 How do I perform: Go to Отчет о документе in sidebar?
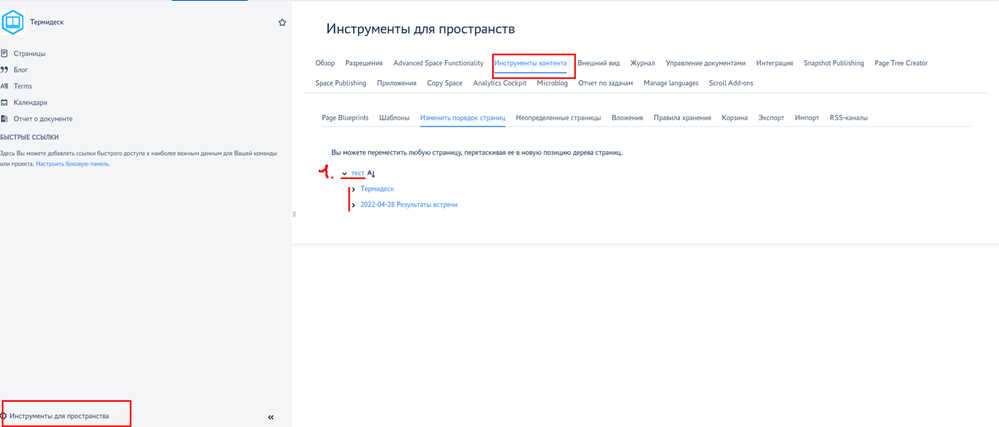[43, 119]
